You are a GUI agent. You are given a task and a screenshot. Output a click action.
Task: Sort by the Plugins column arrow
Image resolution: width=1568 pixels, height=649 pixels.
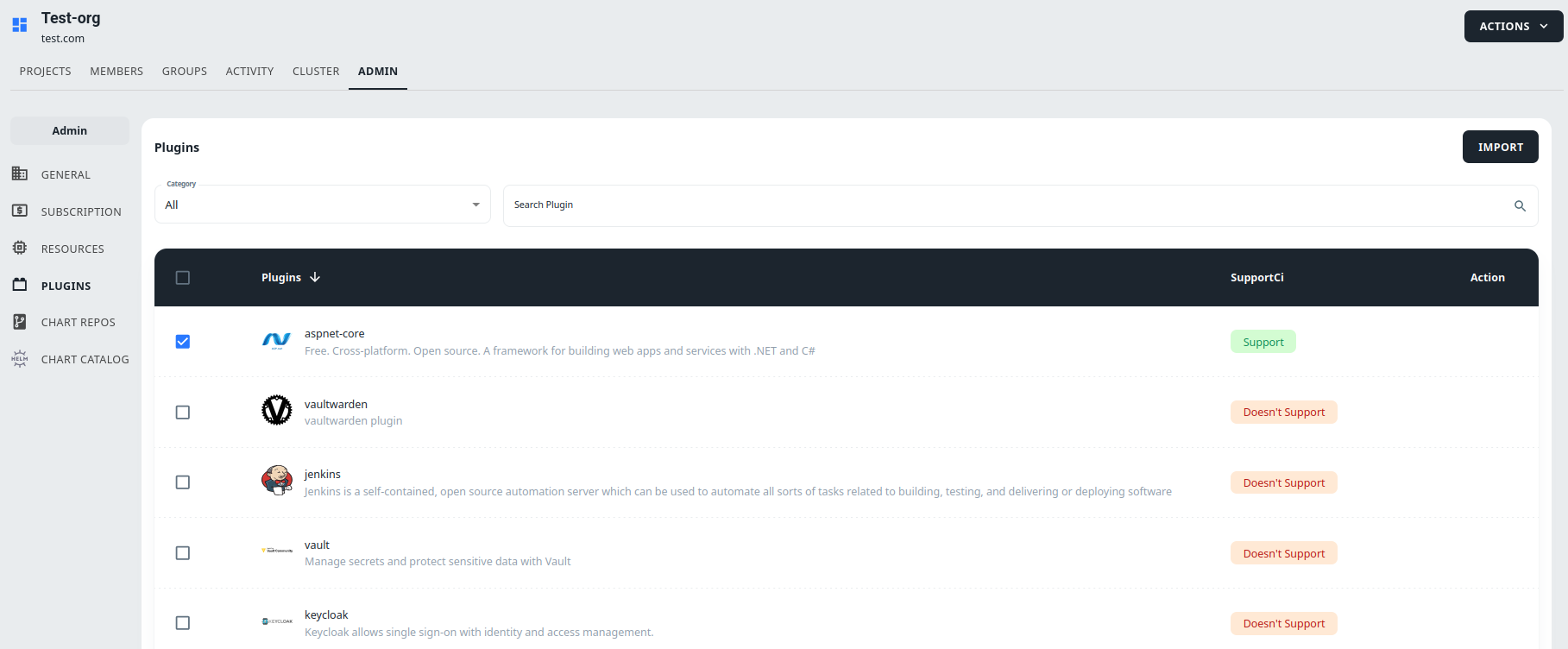315,277
